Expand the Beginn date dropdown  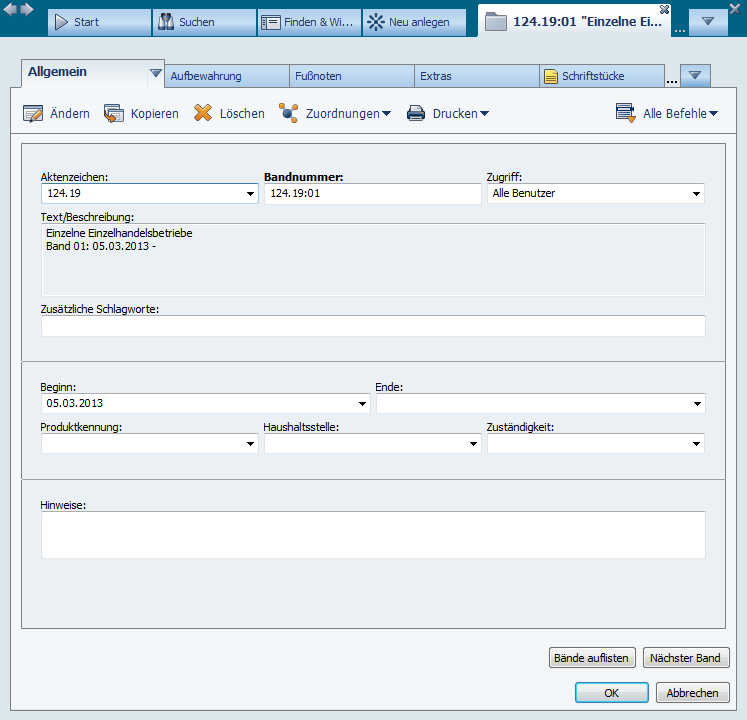pos(361,404)
